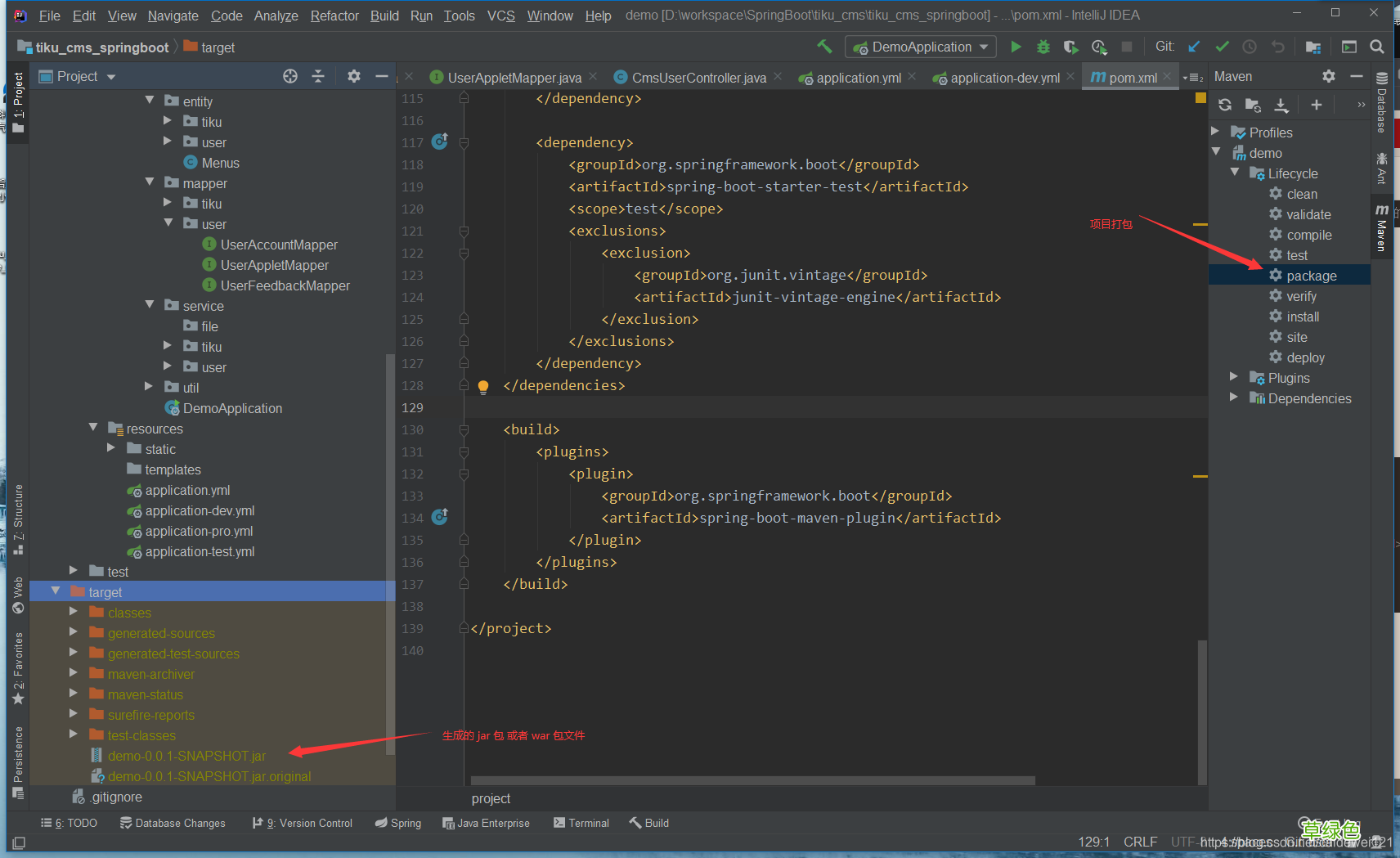Add a Maven project with the plus icon
Screen dimensions: 1400x858
point(1316,105)
